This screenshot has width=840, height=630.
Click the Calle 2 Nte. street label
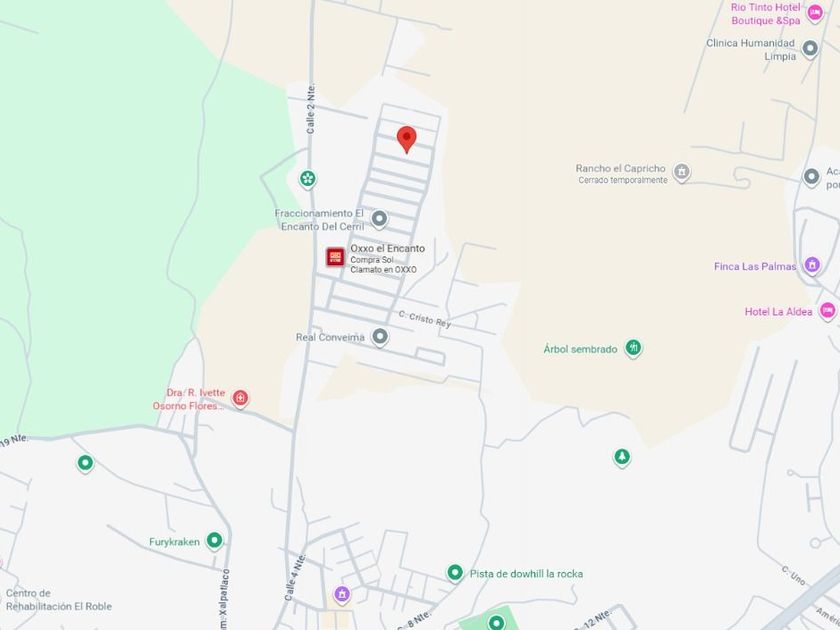click(x=311, y=109)
